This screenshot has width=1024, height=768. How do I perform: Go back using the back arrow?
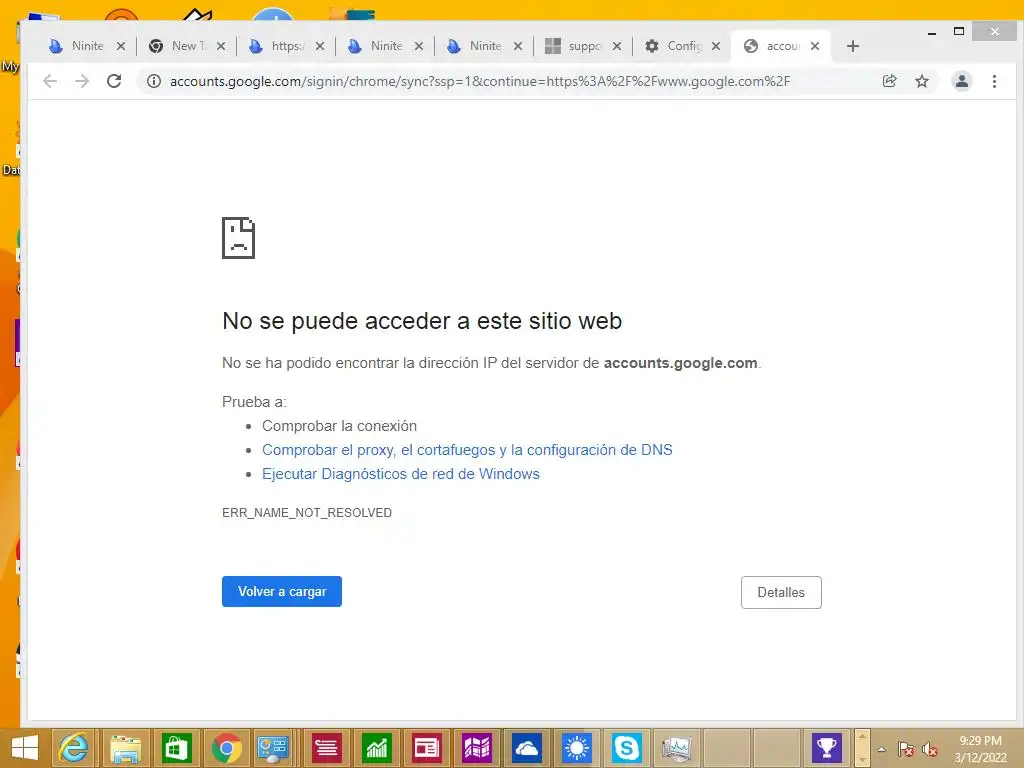coord(50,81)
